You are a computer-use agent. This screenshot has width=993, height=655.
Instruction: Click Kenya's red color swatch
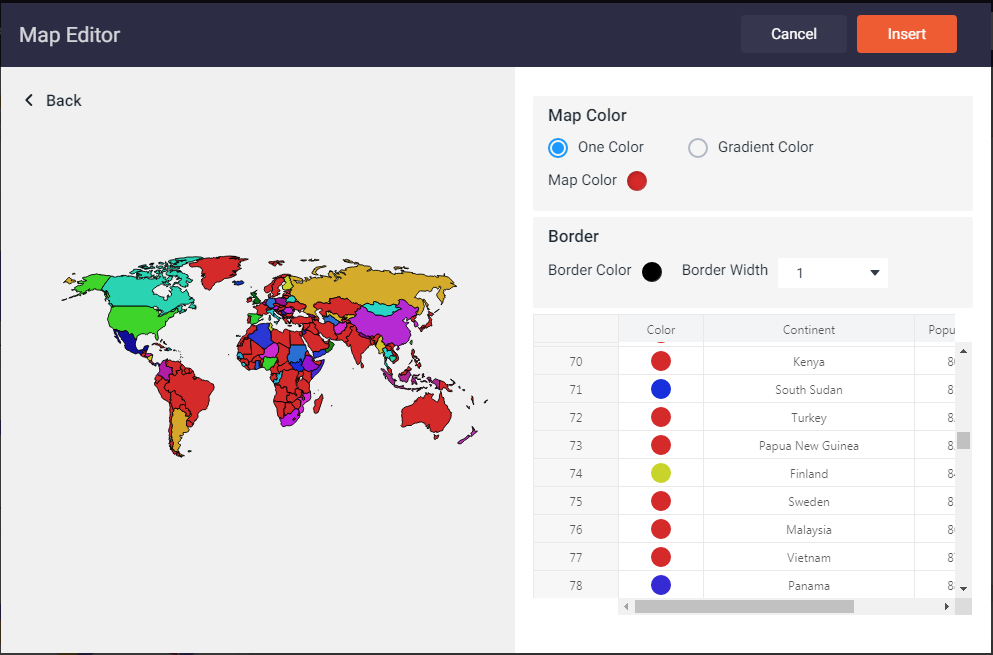tap(661, 361)
